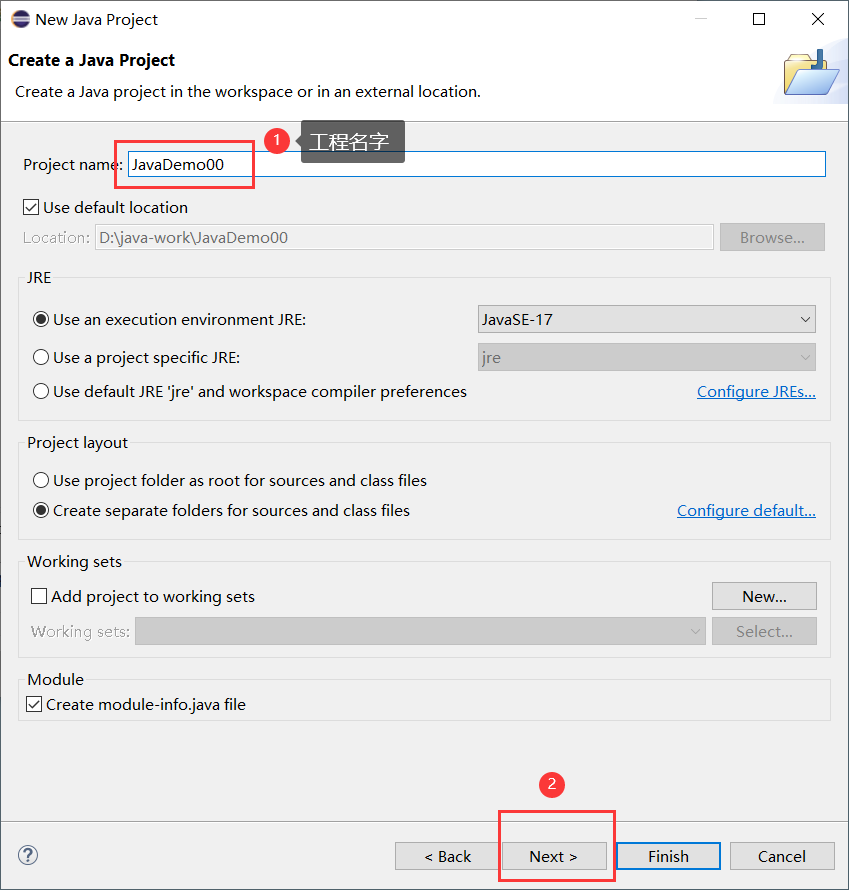Viewport: 849px width, 890px height.
Task: Click the Browse... button
Action: [772, 237]
